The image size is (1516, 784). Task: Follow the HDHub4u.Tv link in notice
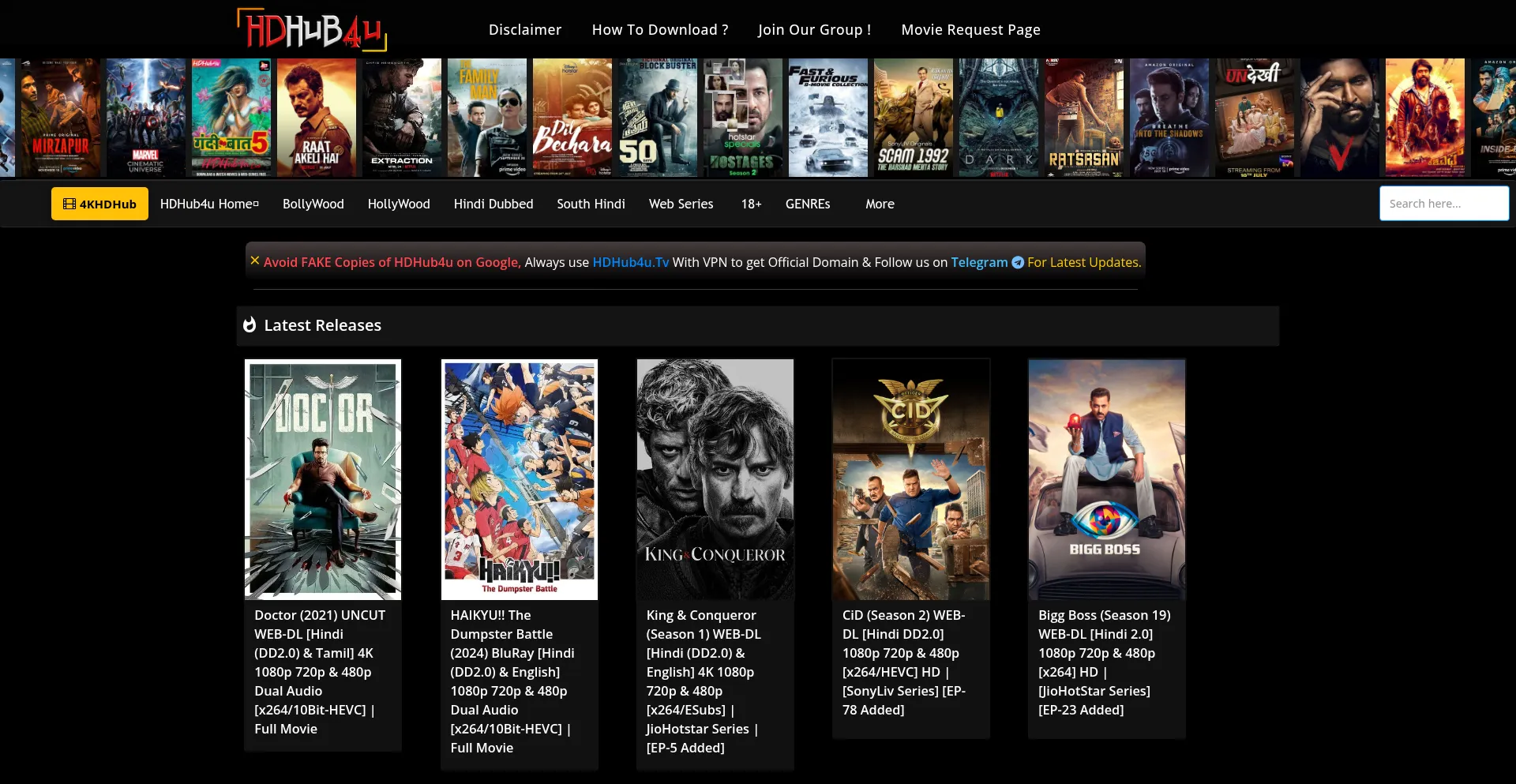(x=630, y=262)
